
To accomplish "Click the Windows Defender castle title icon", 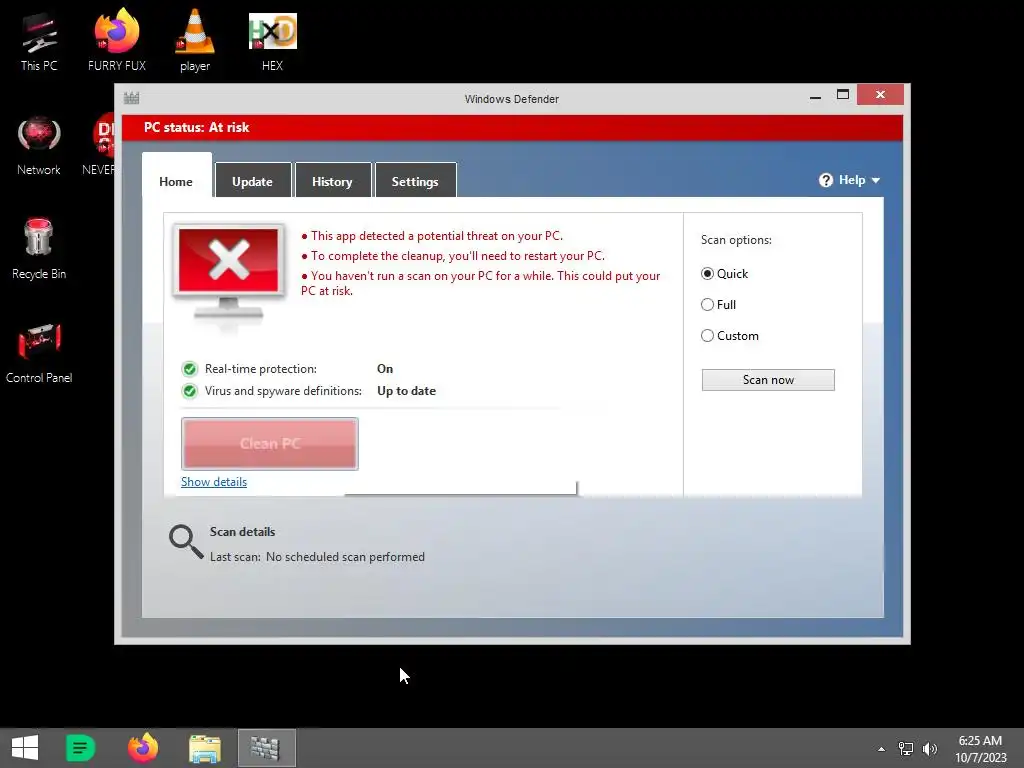I will click(x=131, y=98).
